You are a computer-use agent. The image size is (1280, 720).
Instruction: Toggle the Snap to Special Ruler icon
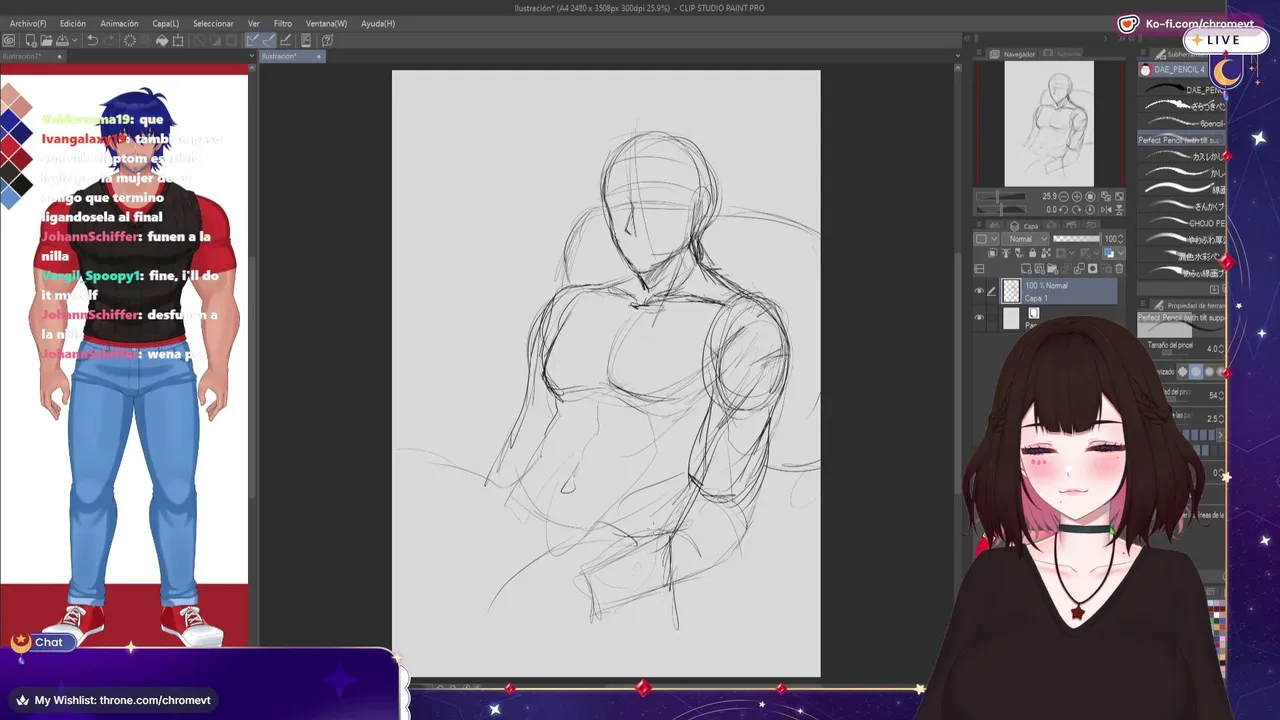[x=269, y=41]
